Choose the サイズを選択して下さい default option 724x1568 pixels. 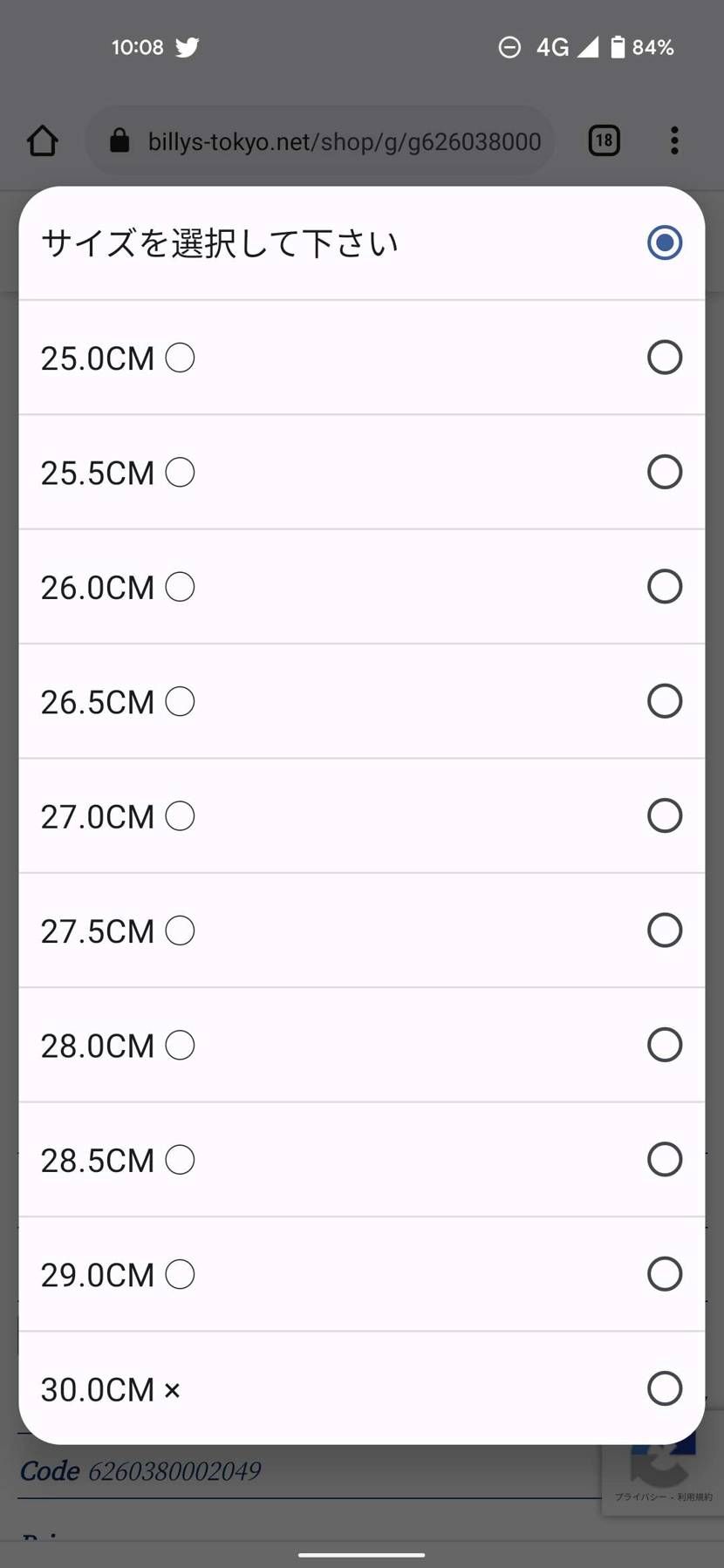coord(362,243)
